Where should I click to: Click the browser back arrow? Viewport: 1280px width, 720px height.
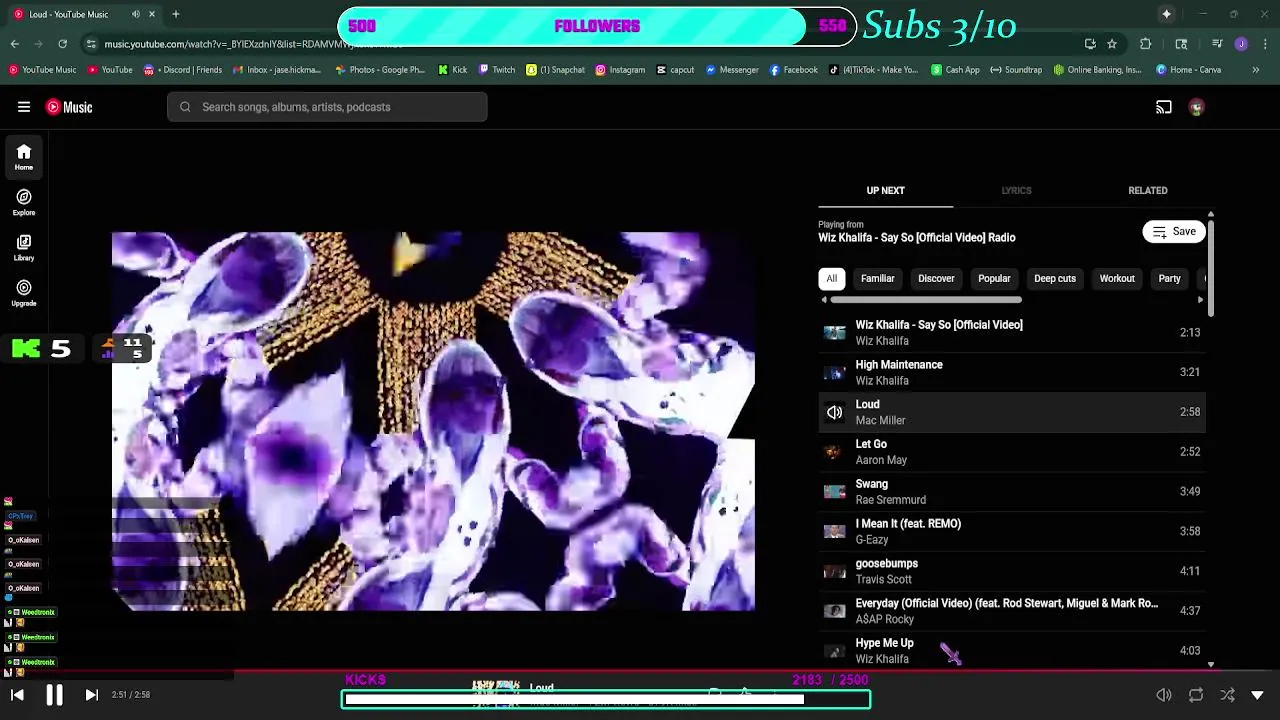coord(14,44)
